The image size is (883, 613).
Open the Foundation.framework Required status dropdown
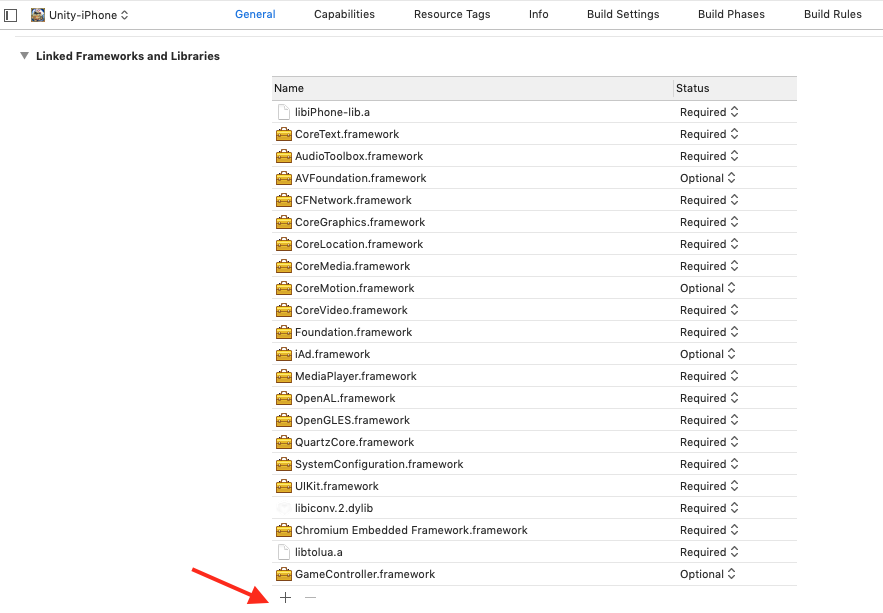(709, 332)
